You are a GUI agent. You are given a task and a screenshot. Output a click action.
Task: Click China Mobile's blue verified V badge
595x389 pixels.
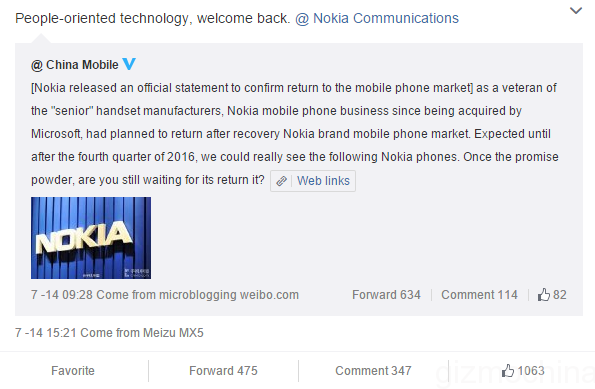[129, 64]
